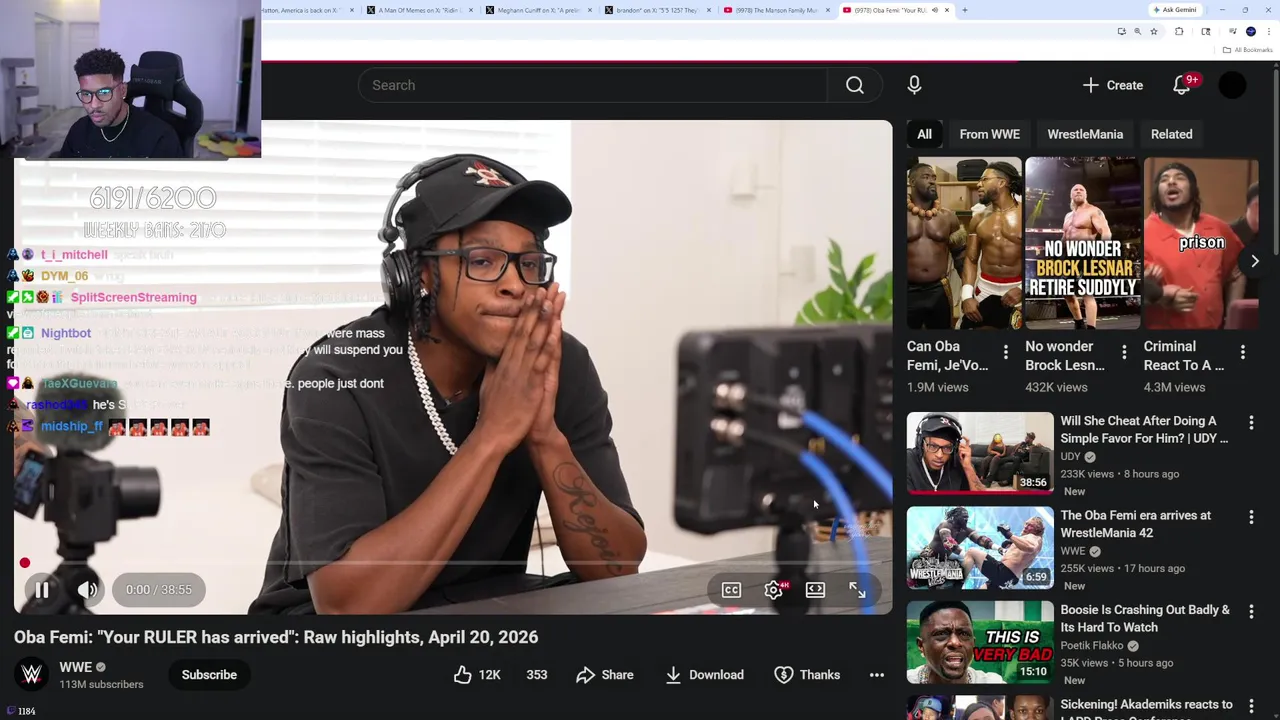Image resolution: width=1280 pixels, height=720 pixels.
Task: Play the Oba Femi era WrestleMania thumbnail
Action: point(980,548)
